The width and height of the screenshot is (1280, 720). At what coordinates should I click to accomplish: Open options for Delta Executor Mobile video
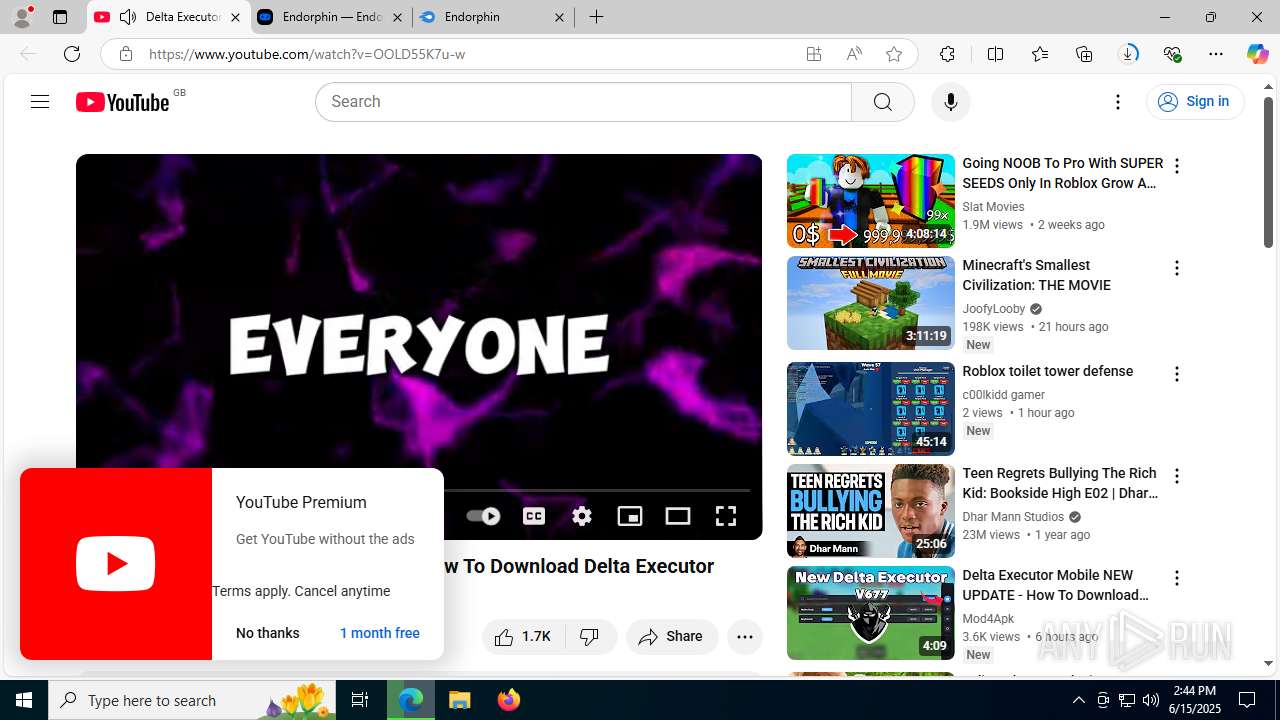click(1177, 578)
